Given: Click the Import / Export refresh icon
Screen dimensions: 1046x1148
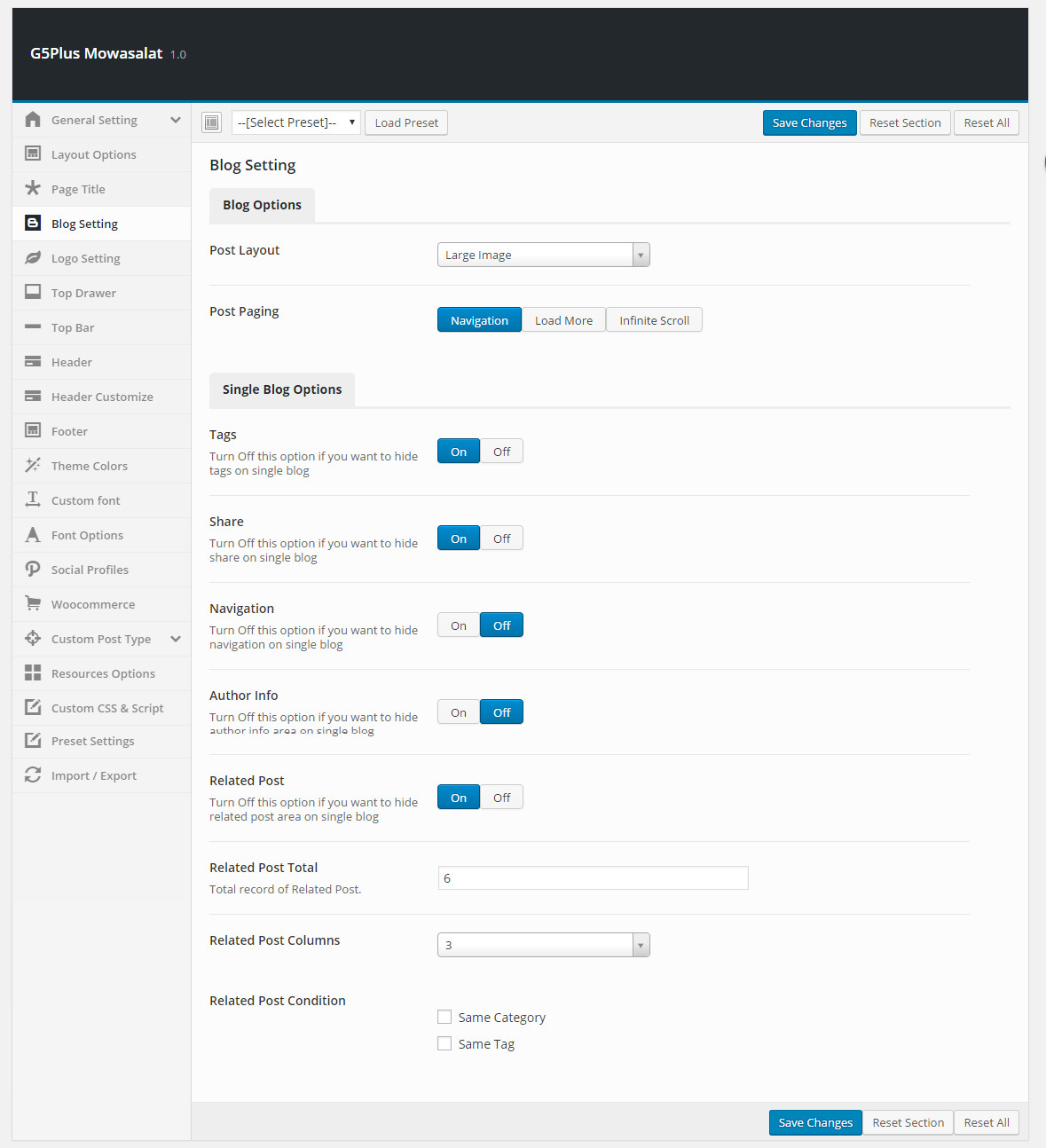Looking at the screenshot, I should click(33, 775).
